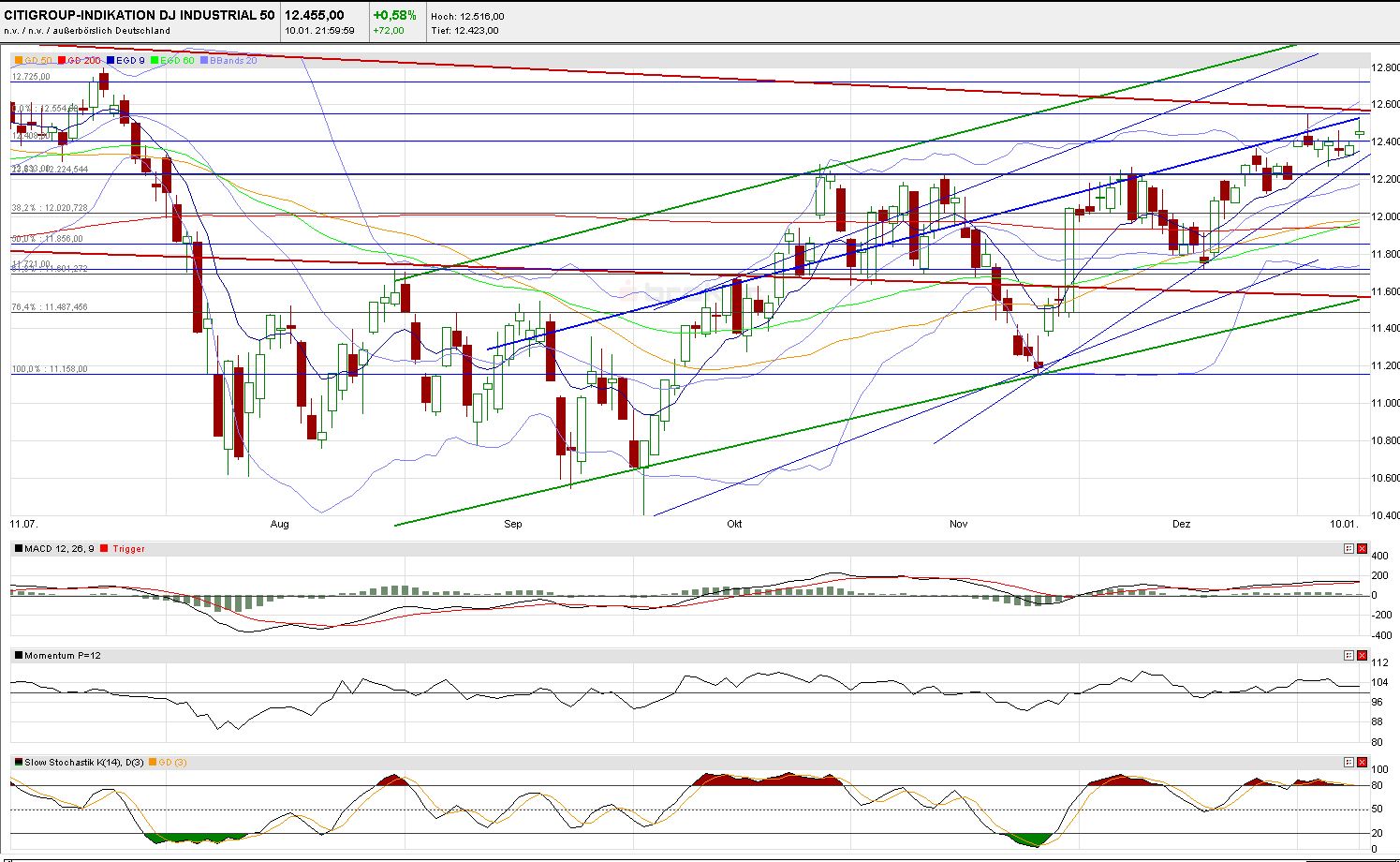Open the MACD indicator settings icon
Viewport: 1400px width, 862px height.
coord(1347,548)
